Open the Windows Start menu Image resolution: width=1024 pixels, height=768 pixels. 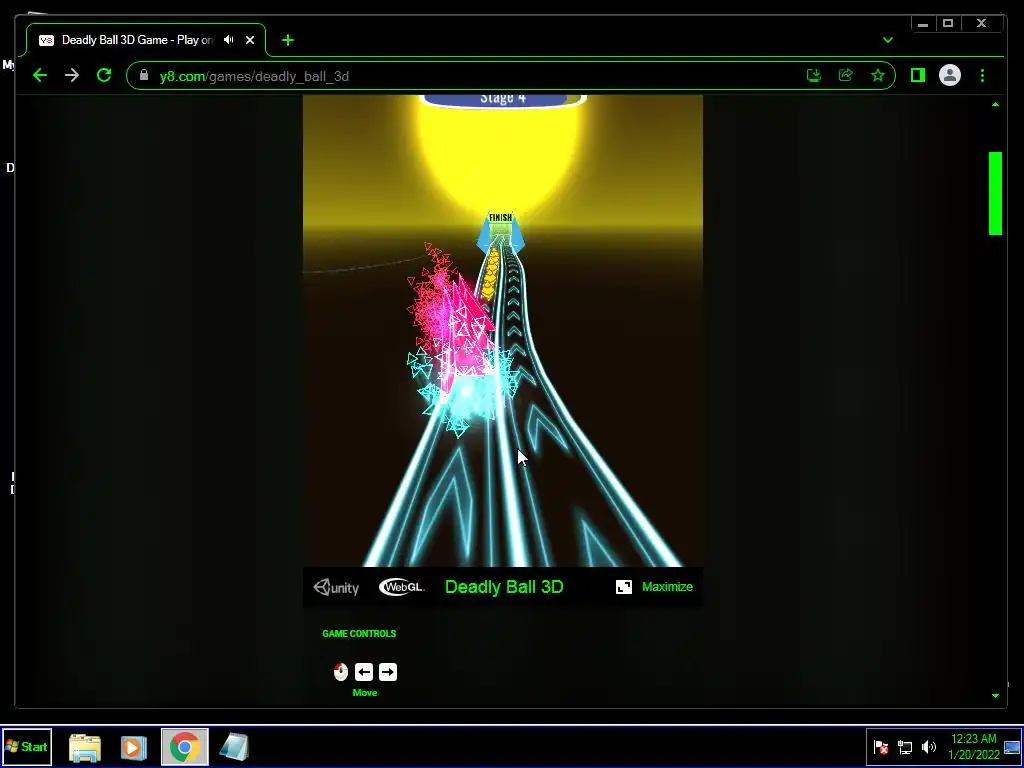click(26, 747)
